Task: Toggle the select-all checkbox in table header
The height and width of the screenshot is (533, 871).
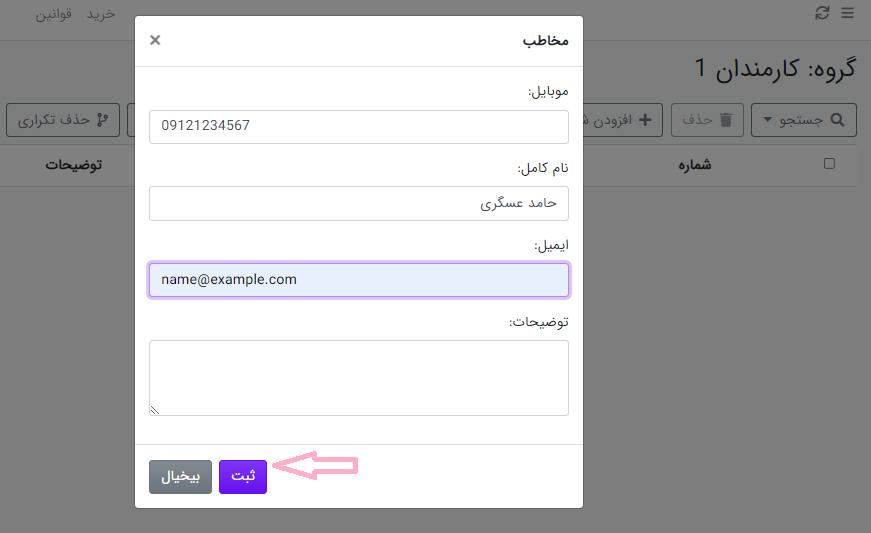Action: click(x=828, y=164)
